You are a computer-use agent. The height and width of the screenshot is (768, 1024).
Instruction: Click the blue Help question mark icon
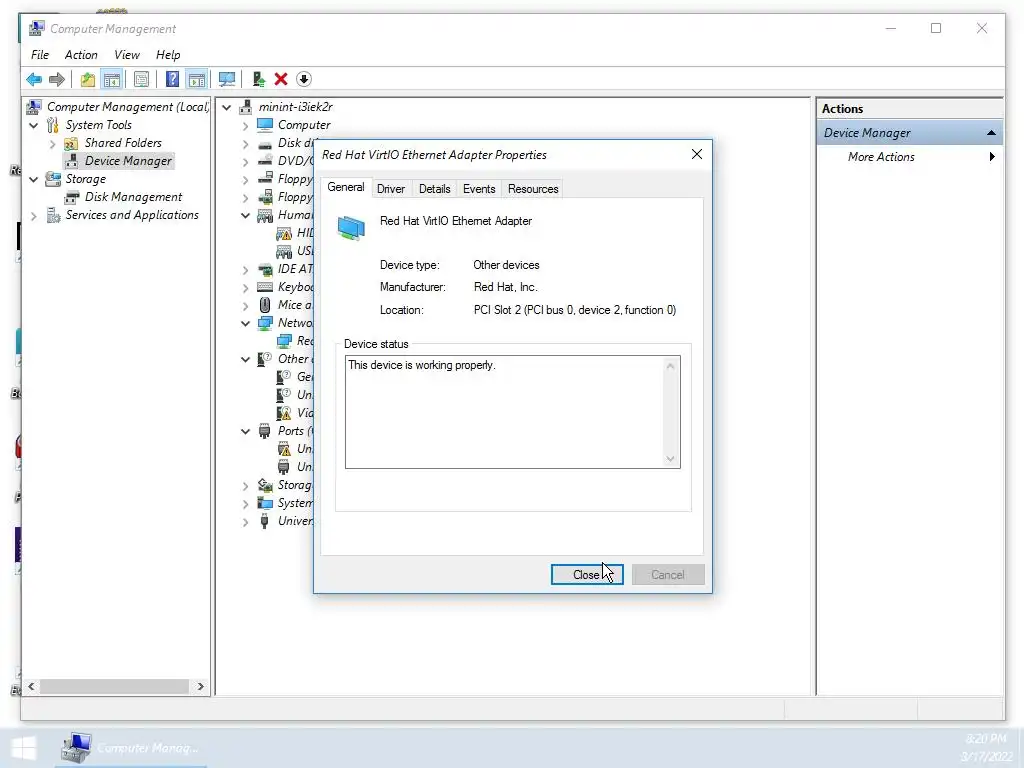[172, 80]
